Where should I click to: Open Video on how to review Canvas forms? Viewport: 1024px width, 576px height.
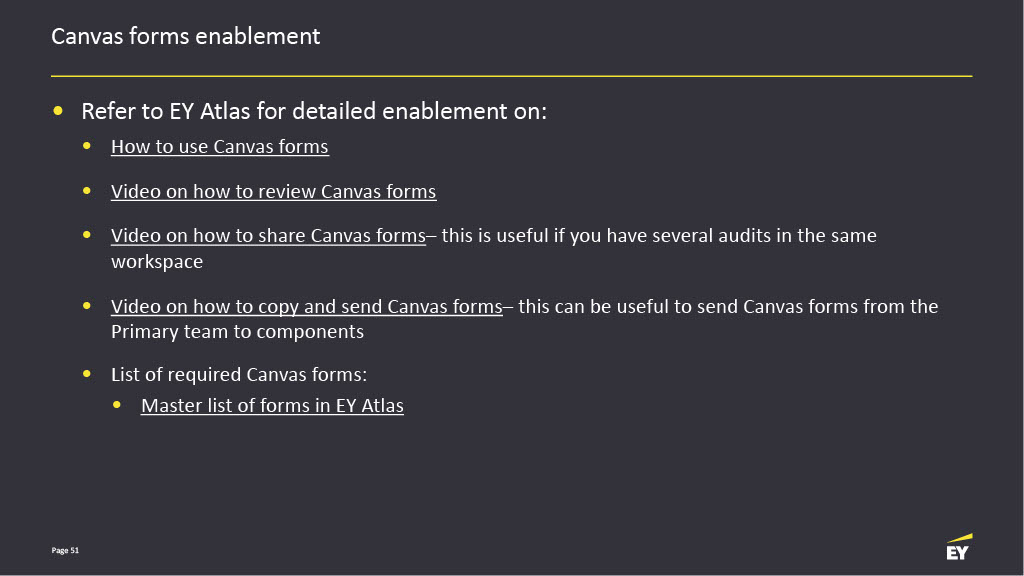click(274, 191)
